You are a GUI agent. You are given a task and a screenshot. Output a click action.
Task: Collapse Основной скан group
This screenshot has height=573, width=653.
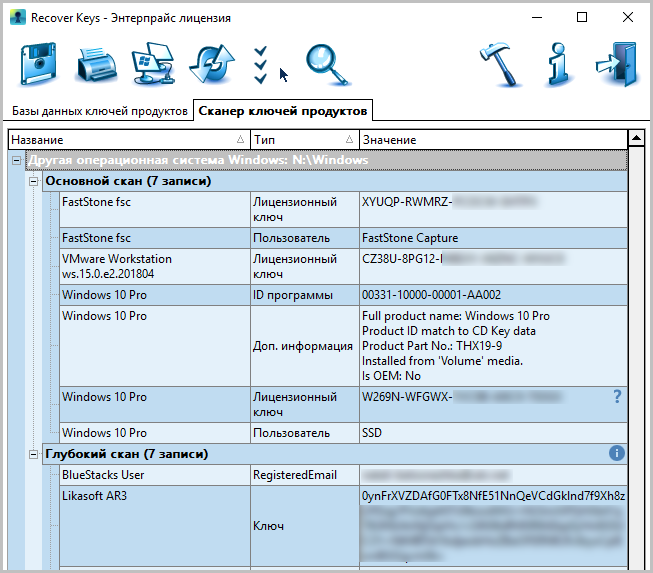pyautogui.click(x=33, y=181)
